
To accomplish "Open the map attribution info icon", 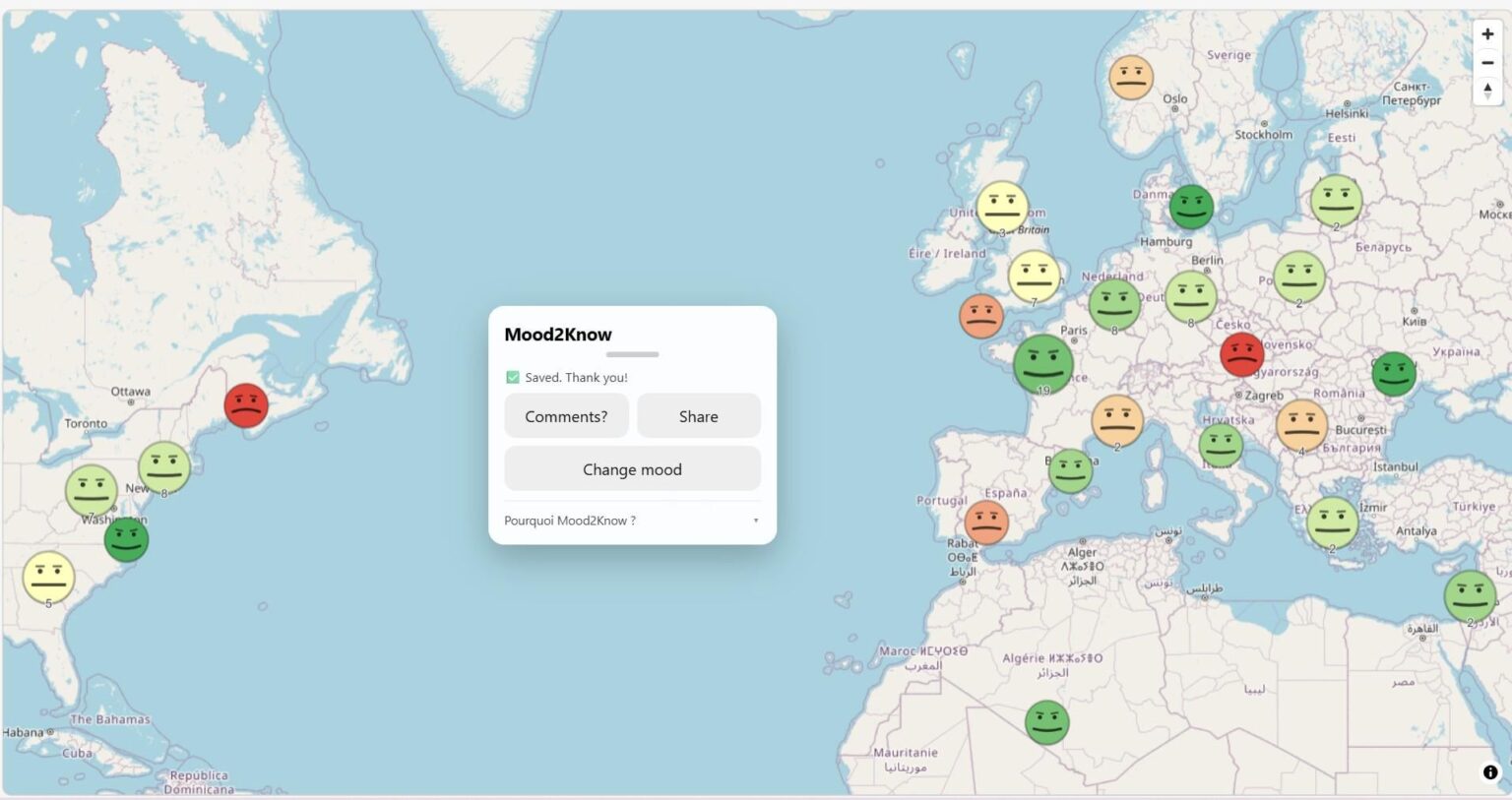I will pyautogui.click(x=1489, y=773).
